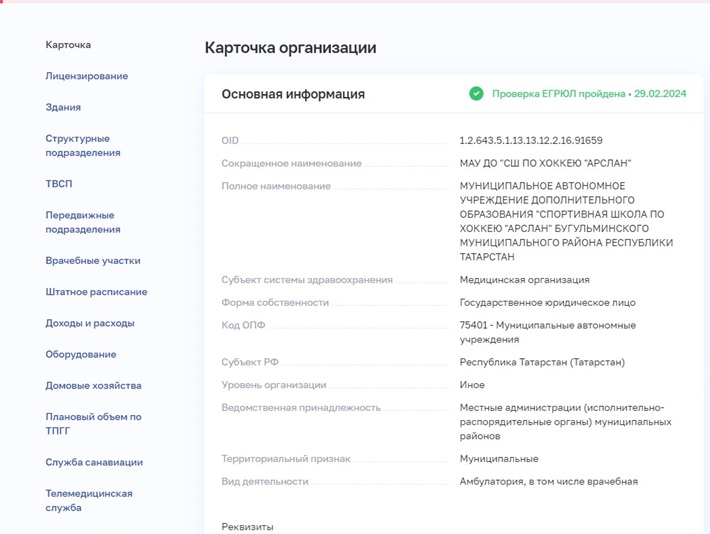Open Служба санавиации section

(x=94, y=462)
